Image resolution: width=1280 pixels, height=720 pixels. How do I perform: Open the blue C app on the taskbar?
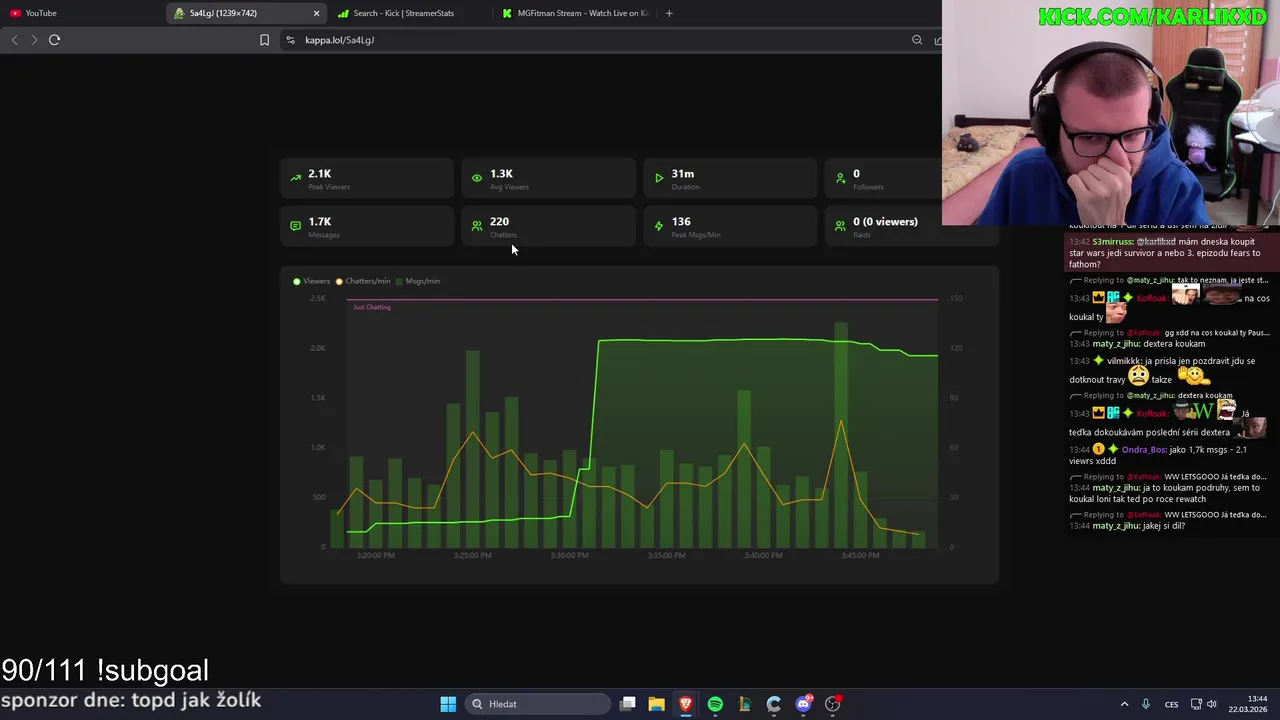click(774, 704)
